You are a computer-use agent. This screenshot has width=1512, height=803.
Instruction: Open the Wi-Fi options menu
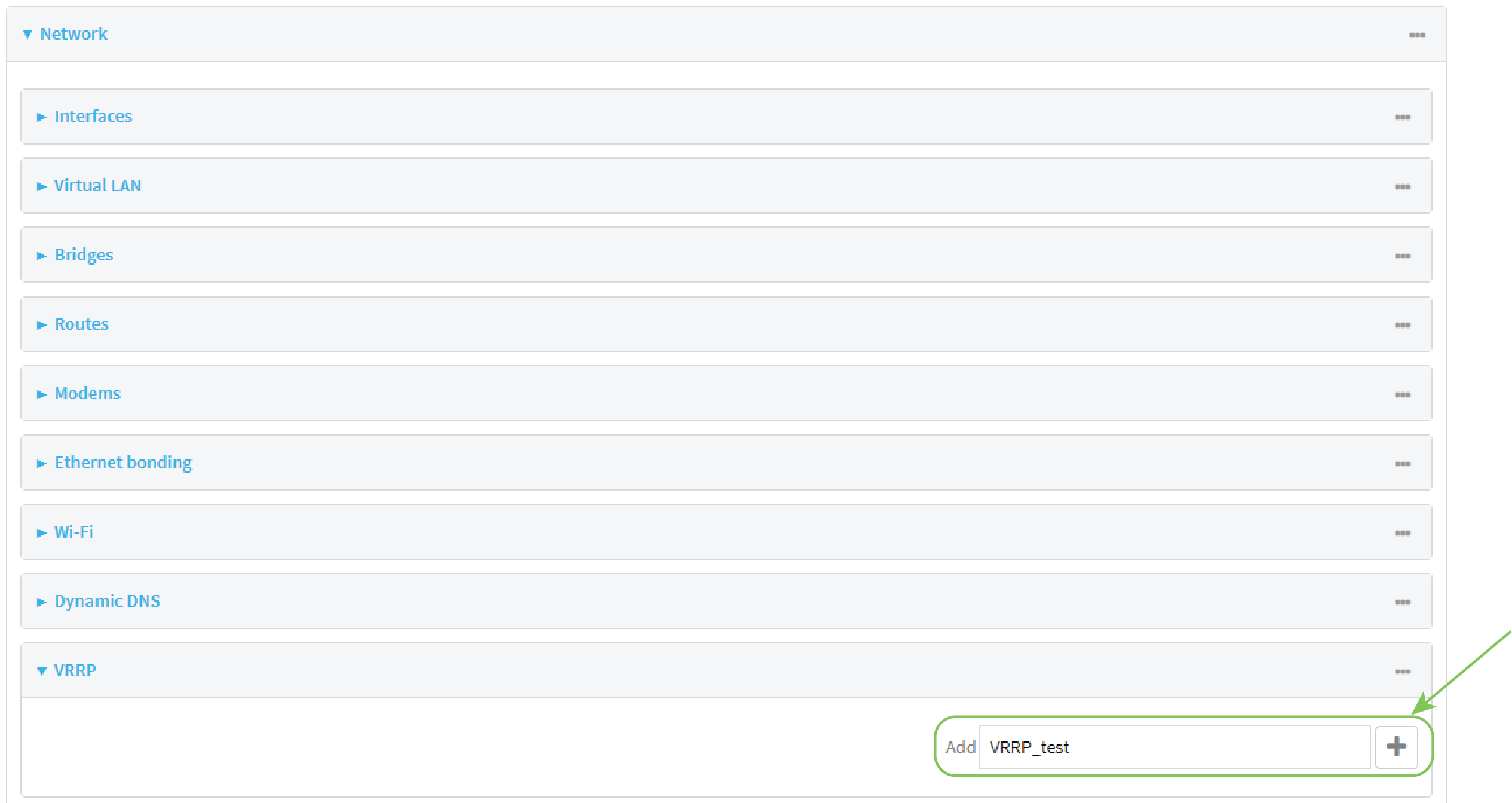tap(1403, 533)
